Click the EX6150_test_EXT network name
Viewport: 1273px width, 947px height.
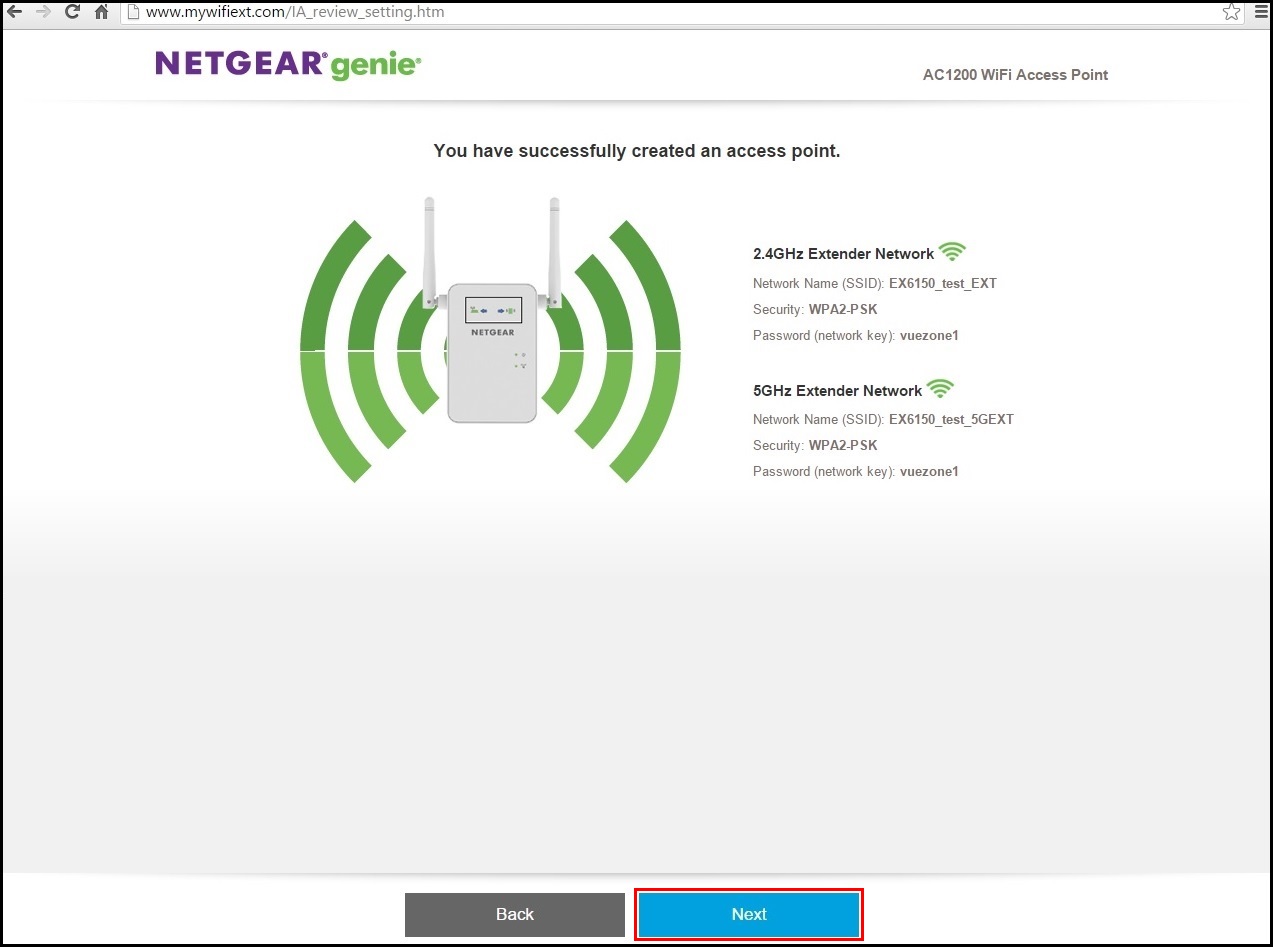(x=942, y=283)
